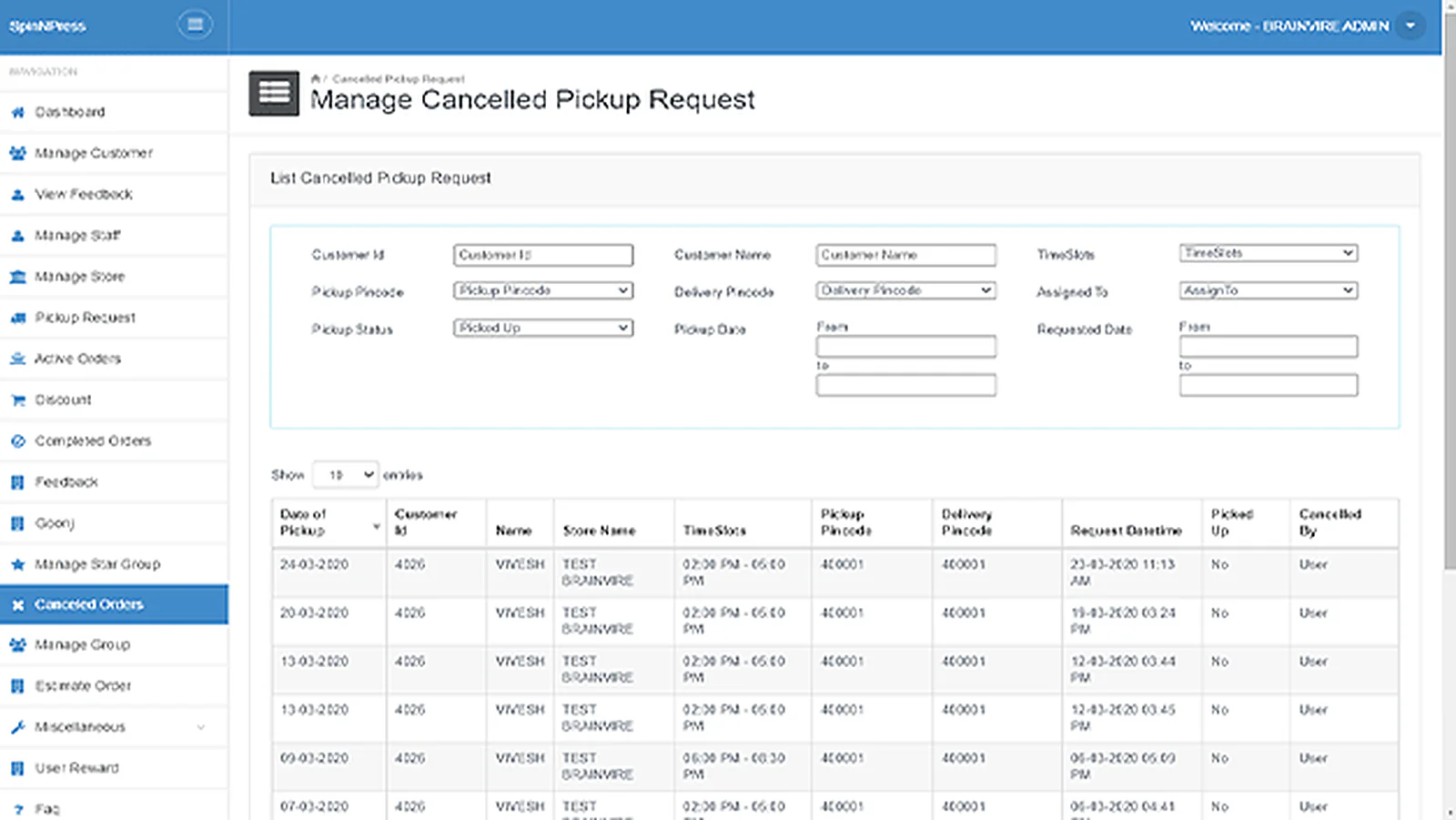Image resolution: width=1456 pixels, height=820 pixels.
Task: Click the Discount cart icon
Action: point(17,400)
